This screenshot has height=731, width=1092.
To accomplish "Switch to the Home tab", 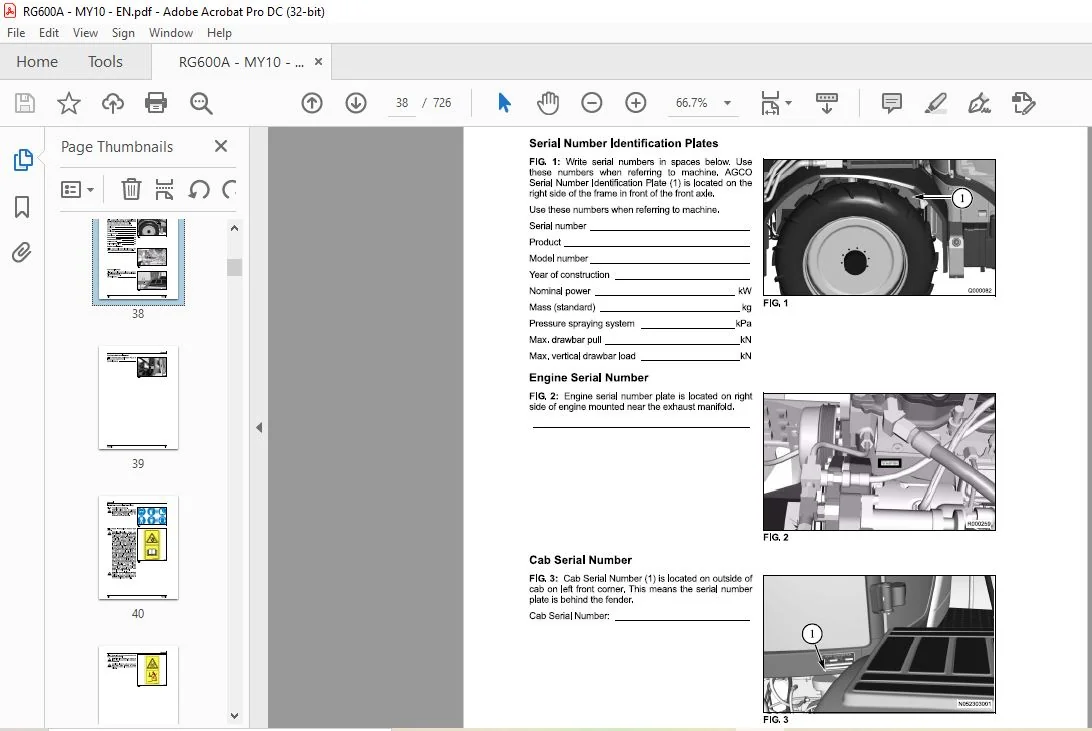I will coord(37,62).
